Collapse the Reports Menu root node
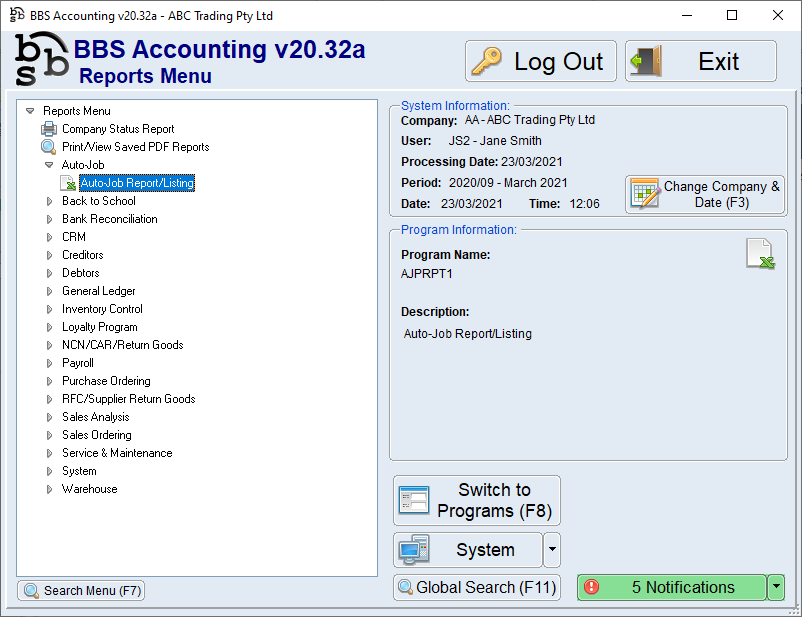The image size is (802, 617). pos(30,111)
